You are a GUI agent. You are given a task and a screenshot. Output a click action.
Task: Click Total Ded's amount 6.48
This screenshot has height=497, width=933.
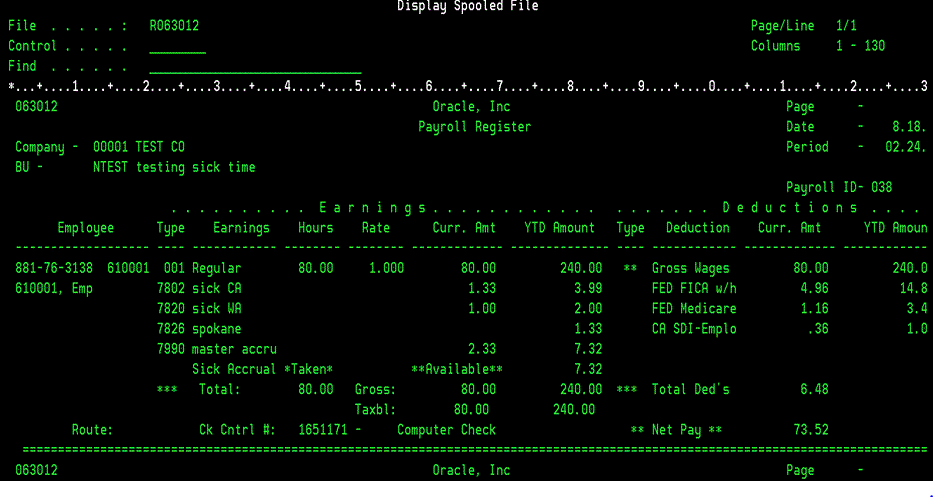coord(815,390)
